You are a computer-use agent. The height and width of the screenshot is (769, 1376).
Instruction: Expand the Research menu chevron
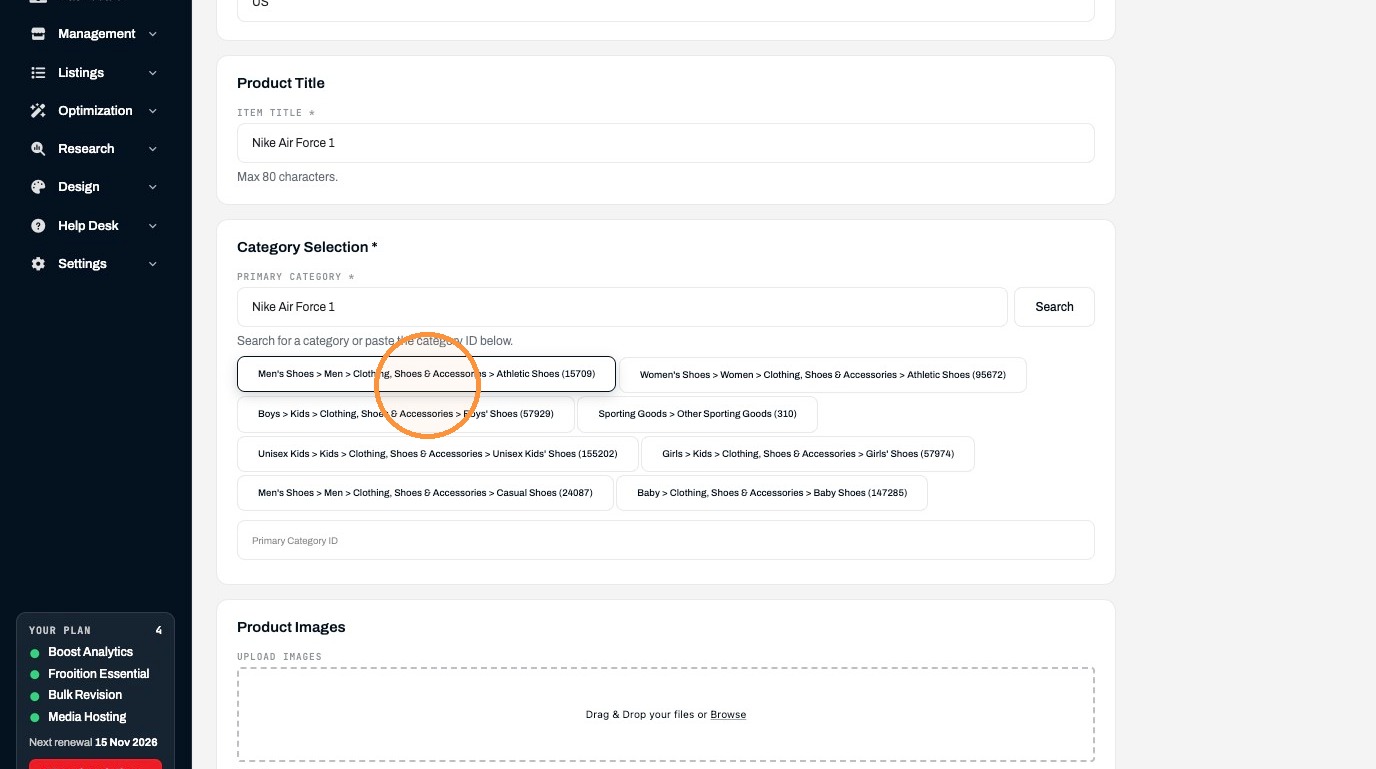pos(153,149)
